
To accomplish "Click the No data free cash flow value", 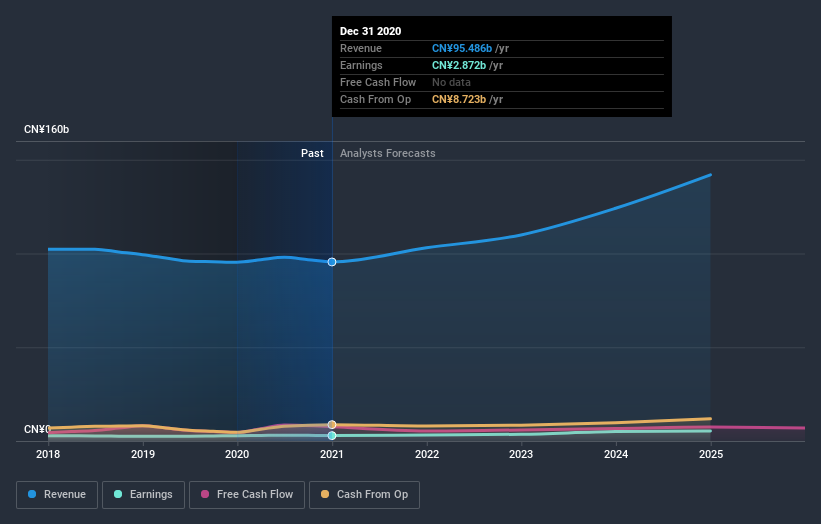I will 451,82.
